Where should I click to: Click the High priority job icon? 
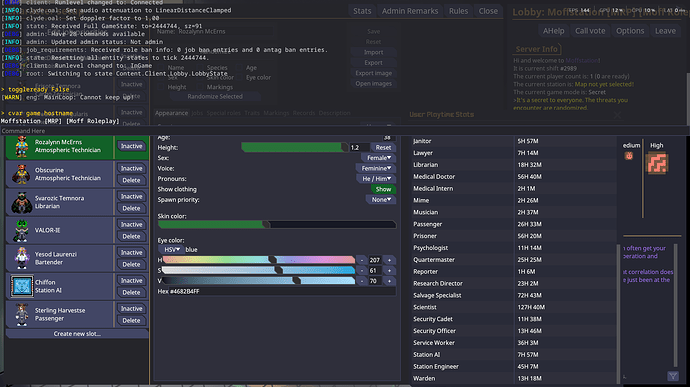(657, 163)
